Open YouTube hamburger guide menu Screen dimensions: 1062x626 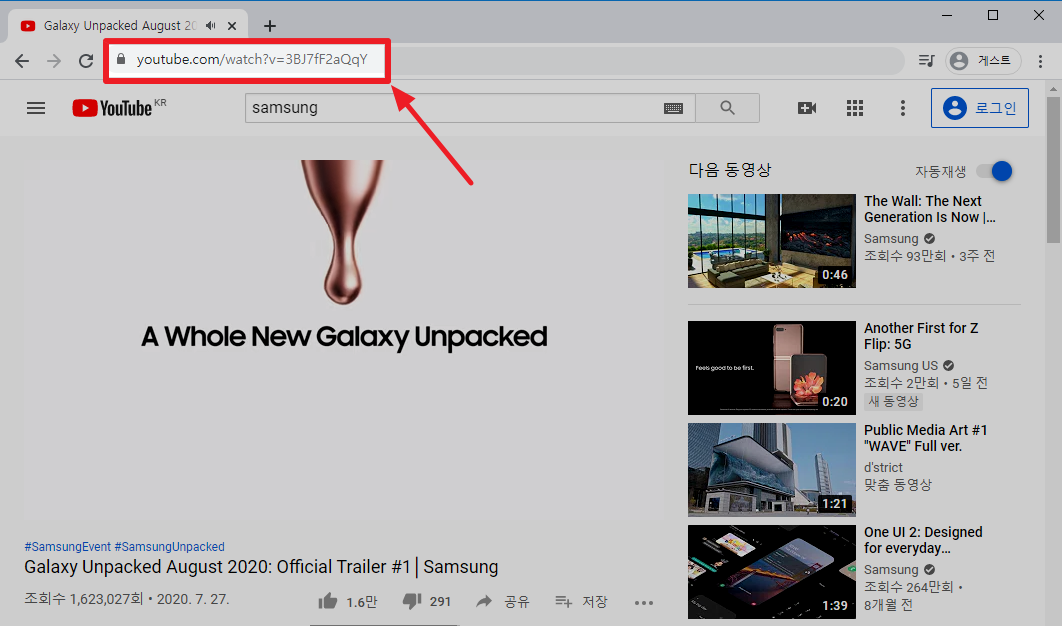(x=36, y=108)
